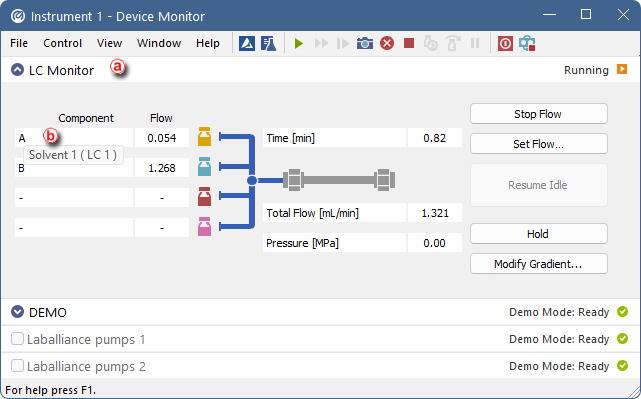Click flow value 0.054
The width and height of the screenshot is (641, 399).
point(162,138)
